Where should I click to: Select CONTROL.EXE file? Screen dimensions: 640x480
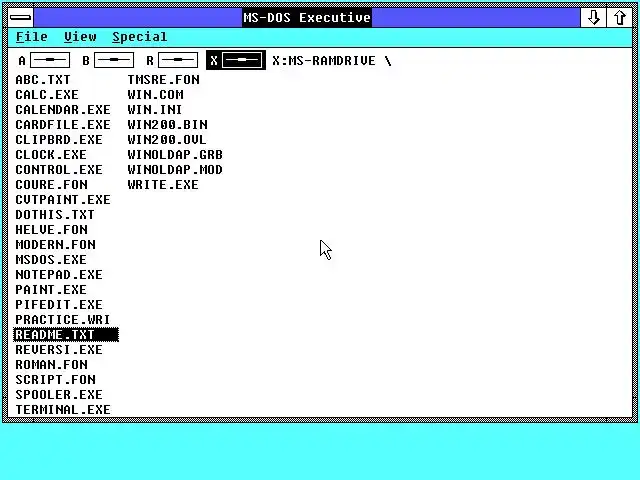pos(59,170)
